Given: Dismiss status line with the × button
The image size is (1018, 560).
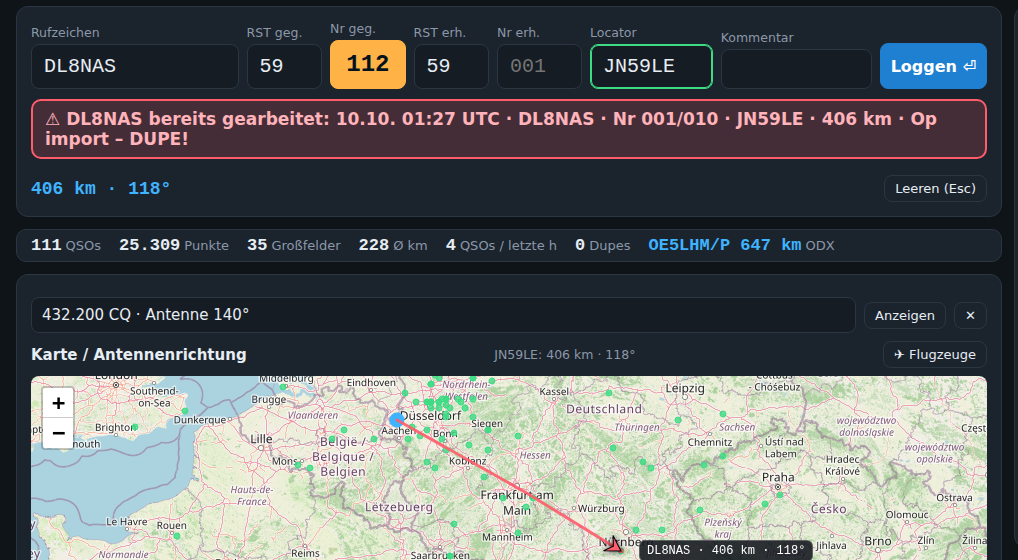Looking at the screenshot, I should (970, 315).
